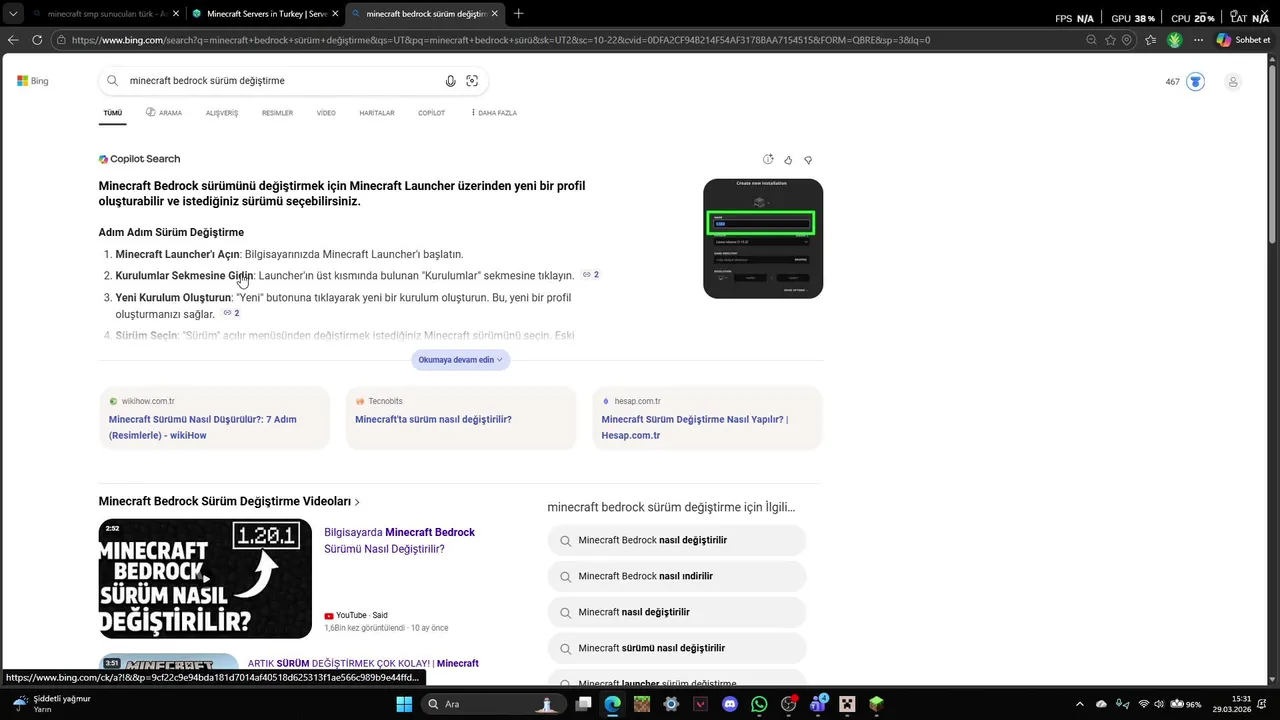Click the Bing logo
This screenshot has width=1280, height=720.
pyautogui.click(x=33, y=81)
